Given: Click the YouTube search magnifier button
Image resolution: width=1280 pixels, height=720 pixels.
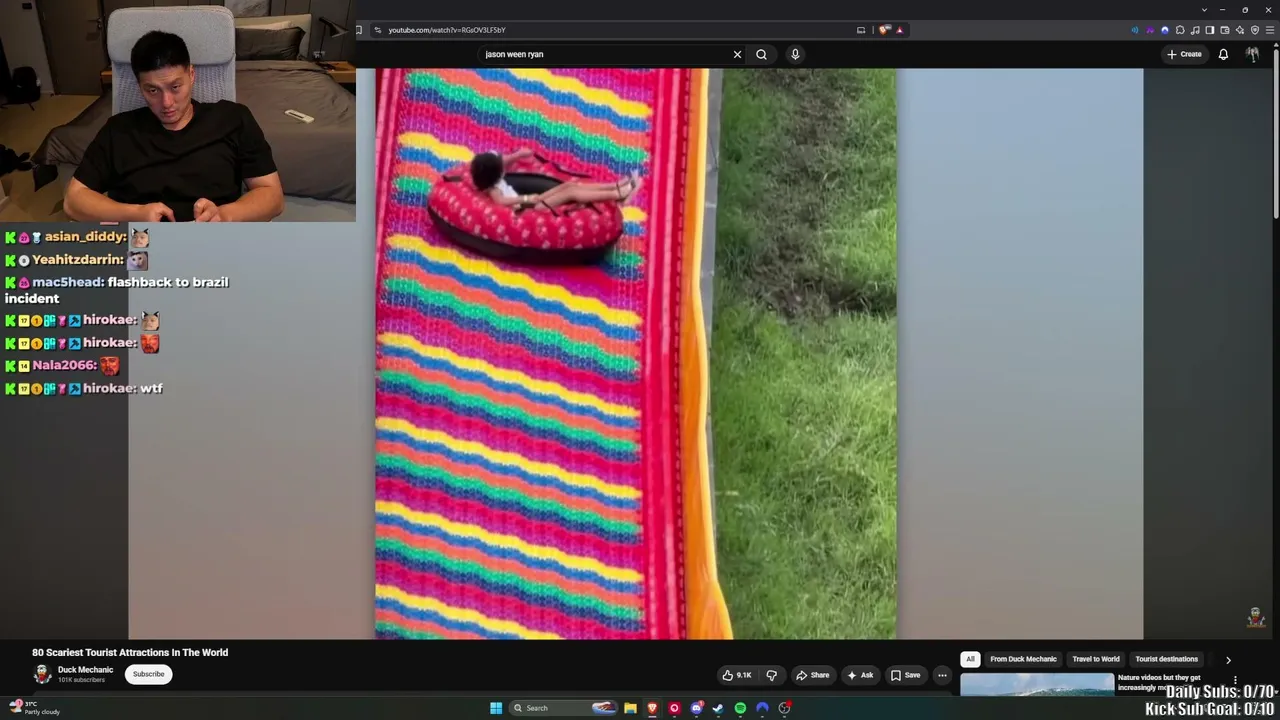Looking at the screenshot, I should [761, 54].
